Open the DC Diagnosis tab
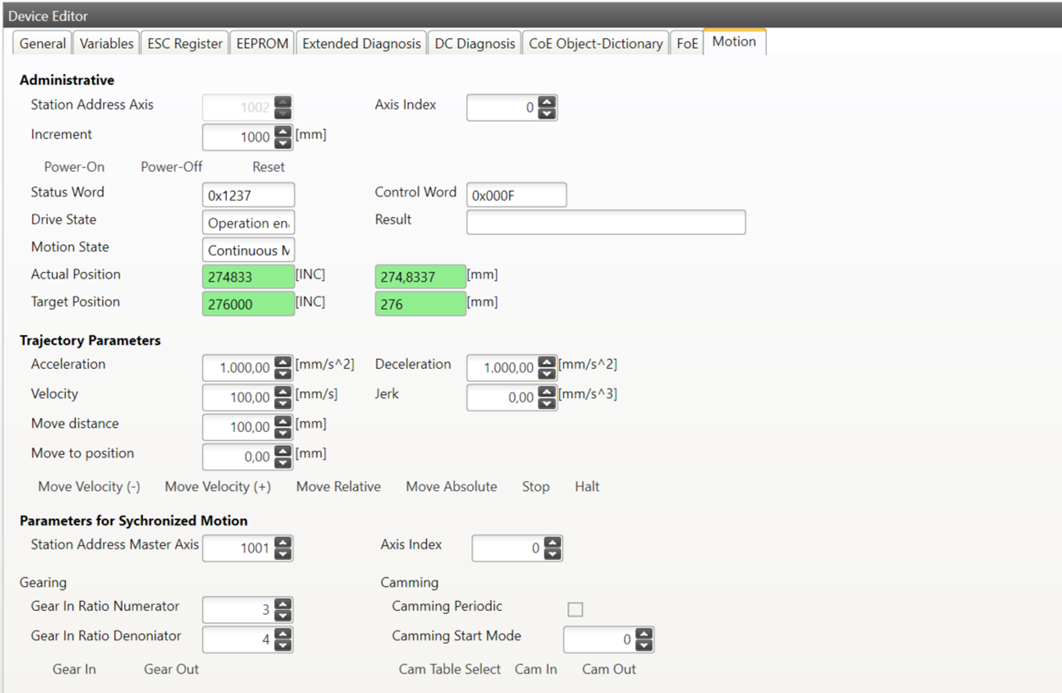Viewport: 1062px width, 693px height. tap(475, 43)
